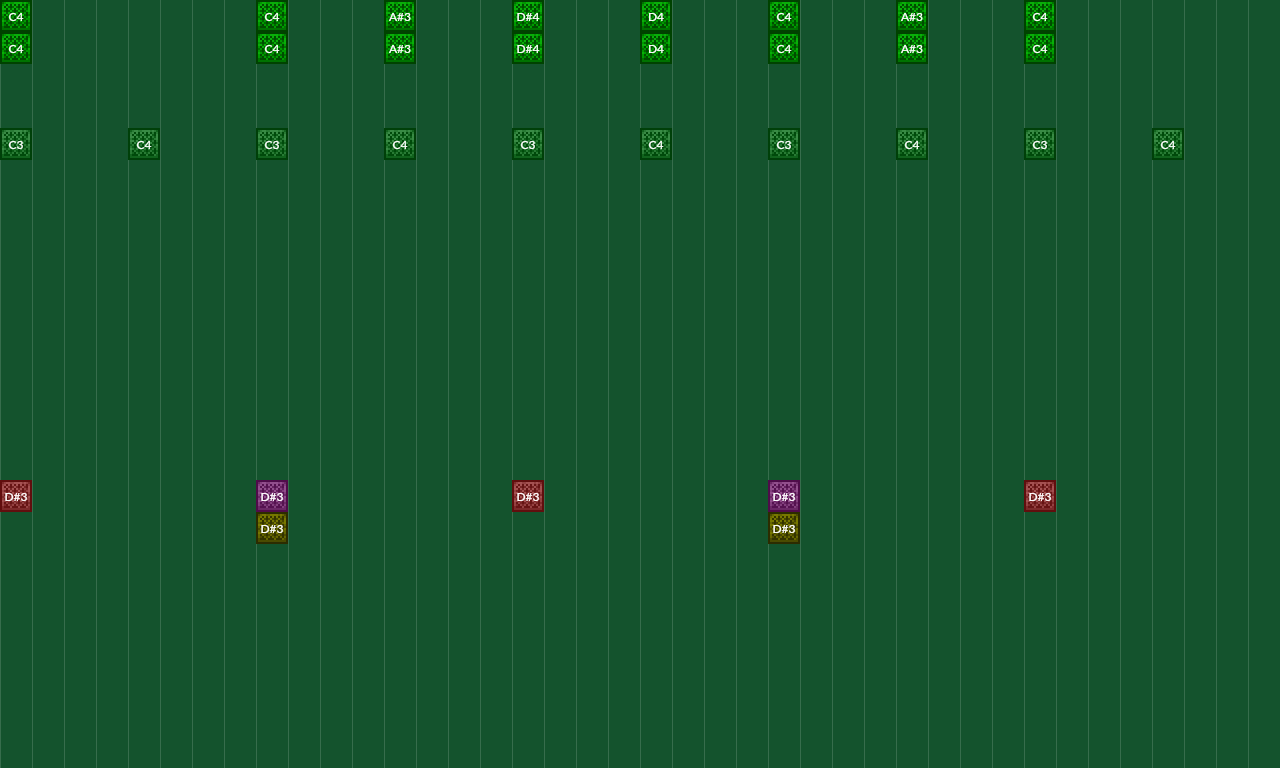Click the rightmost A#3 note in the top row
Image resolution: width=1280 pixels, height=768 pixels.
point(911,16)
